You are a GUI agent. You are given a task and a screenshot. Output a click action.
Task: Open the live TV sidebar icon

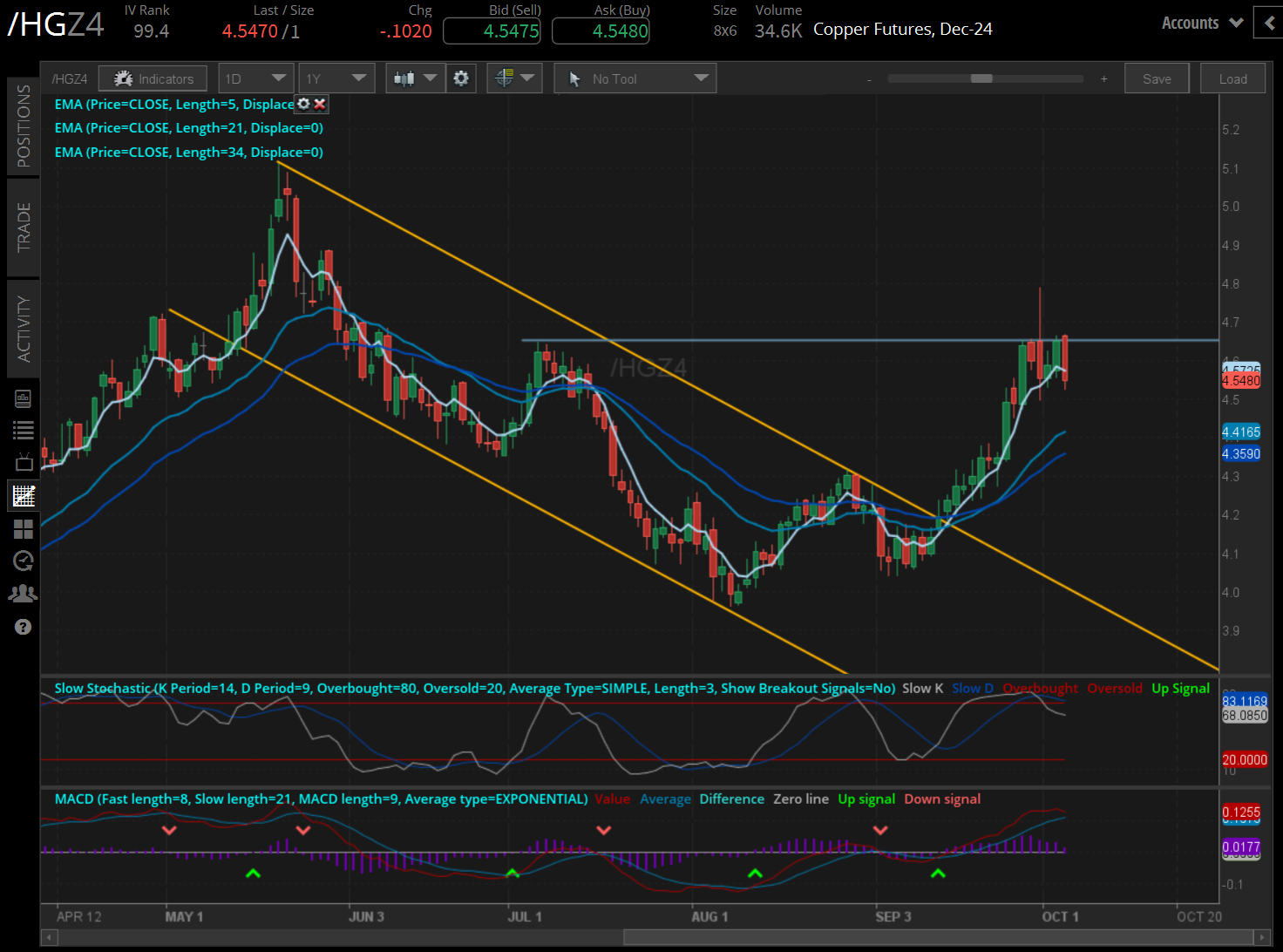tap(24, 462)
